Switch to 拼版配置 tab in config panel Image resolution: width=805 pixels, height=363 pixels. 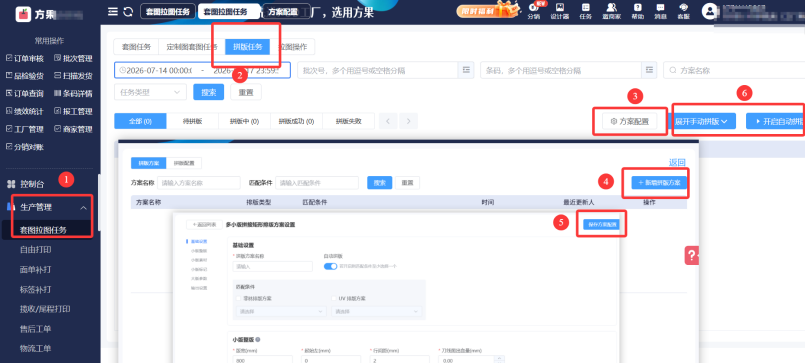(184, 163)
